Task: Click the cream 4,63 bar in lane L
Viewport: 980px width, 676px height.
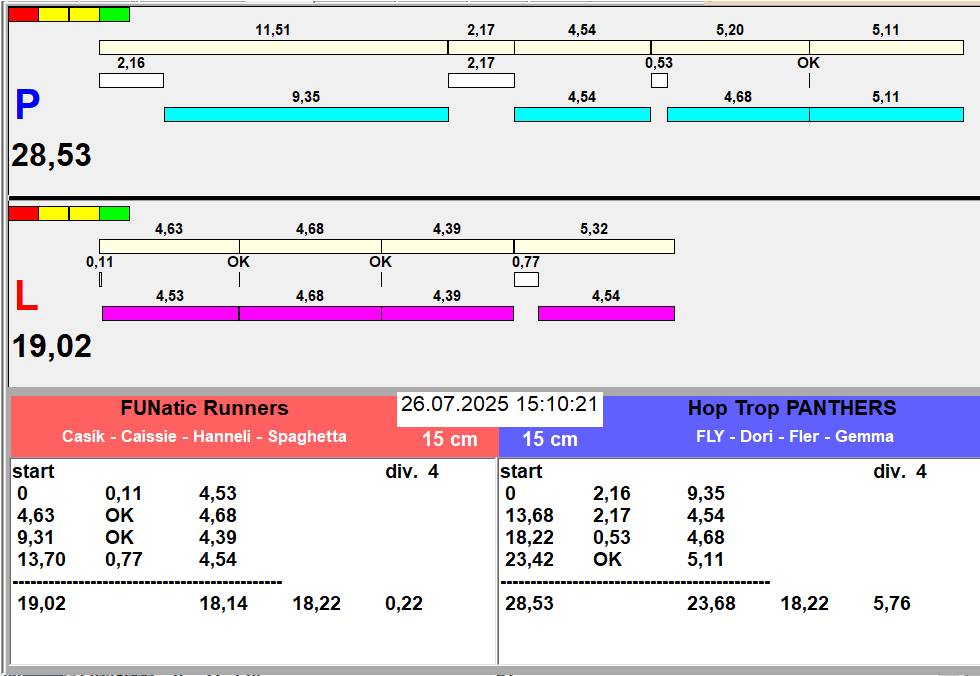Action: [x=169, y=246]
